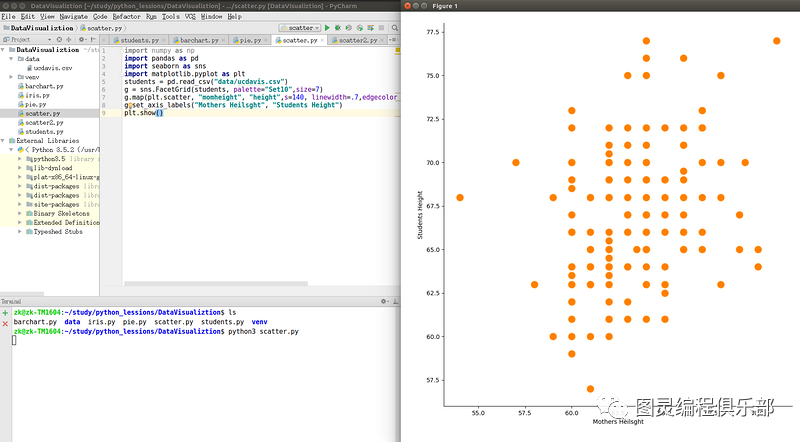Open the VCS menu
The height and width of the screenshot is (442, 800).
pos(190,16)
